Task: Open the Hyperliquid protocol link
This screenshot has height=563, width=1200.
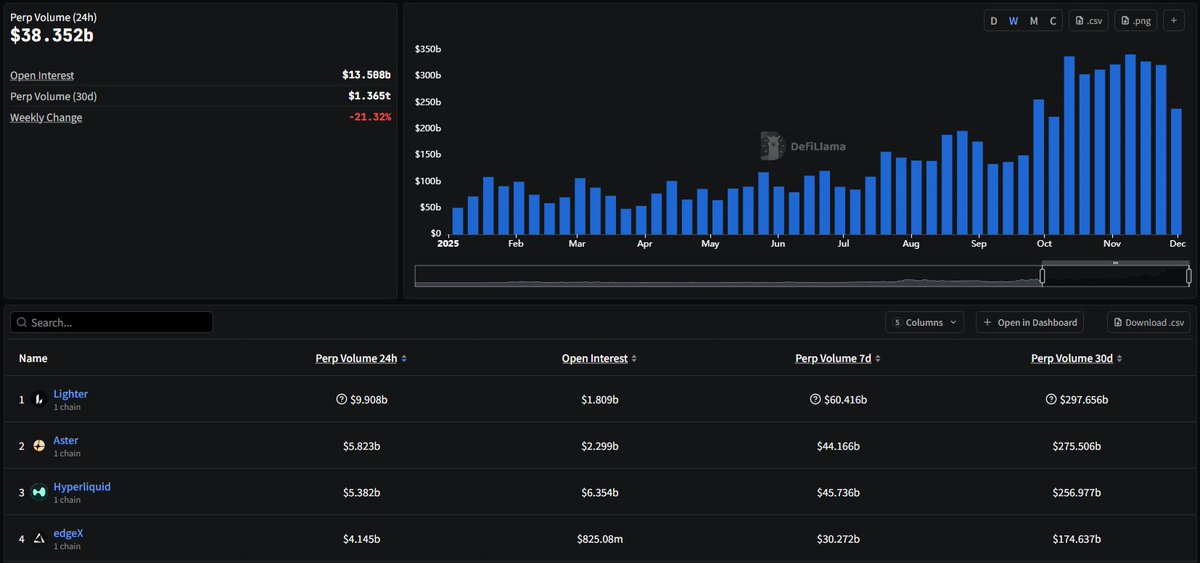Action: pos(82,487)
